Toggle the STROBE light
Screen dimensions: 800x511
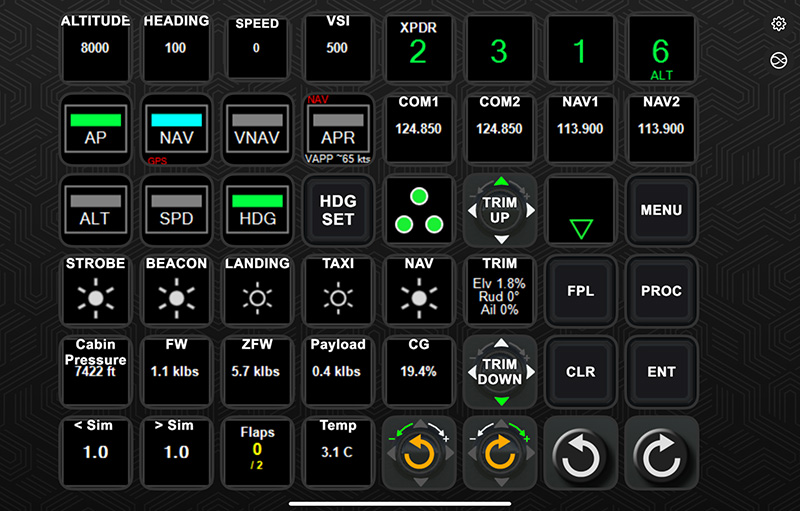[95, 291]
